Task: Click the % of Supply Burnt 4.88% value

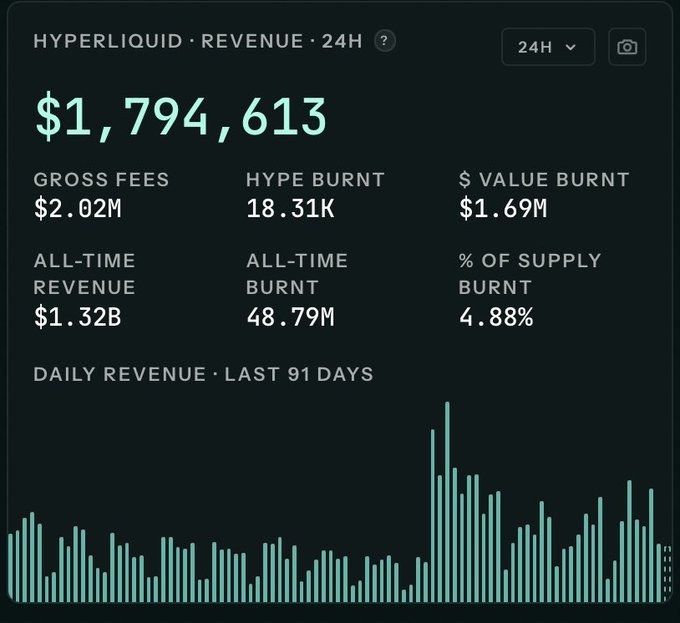Action: [496, 316]
